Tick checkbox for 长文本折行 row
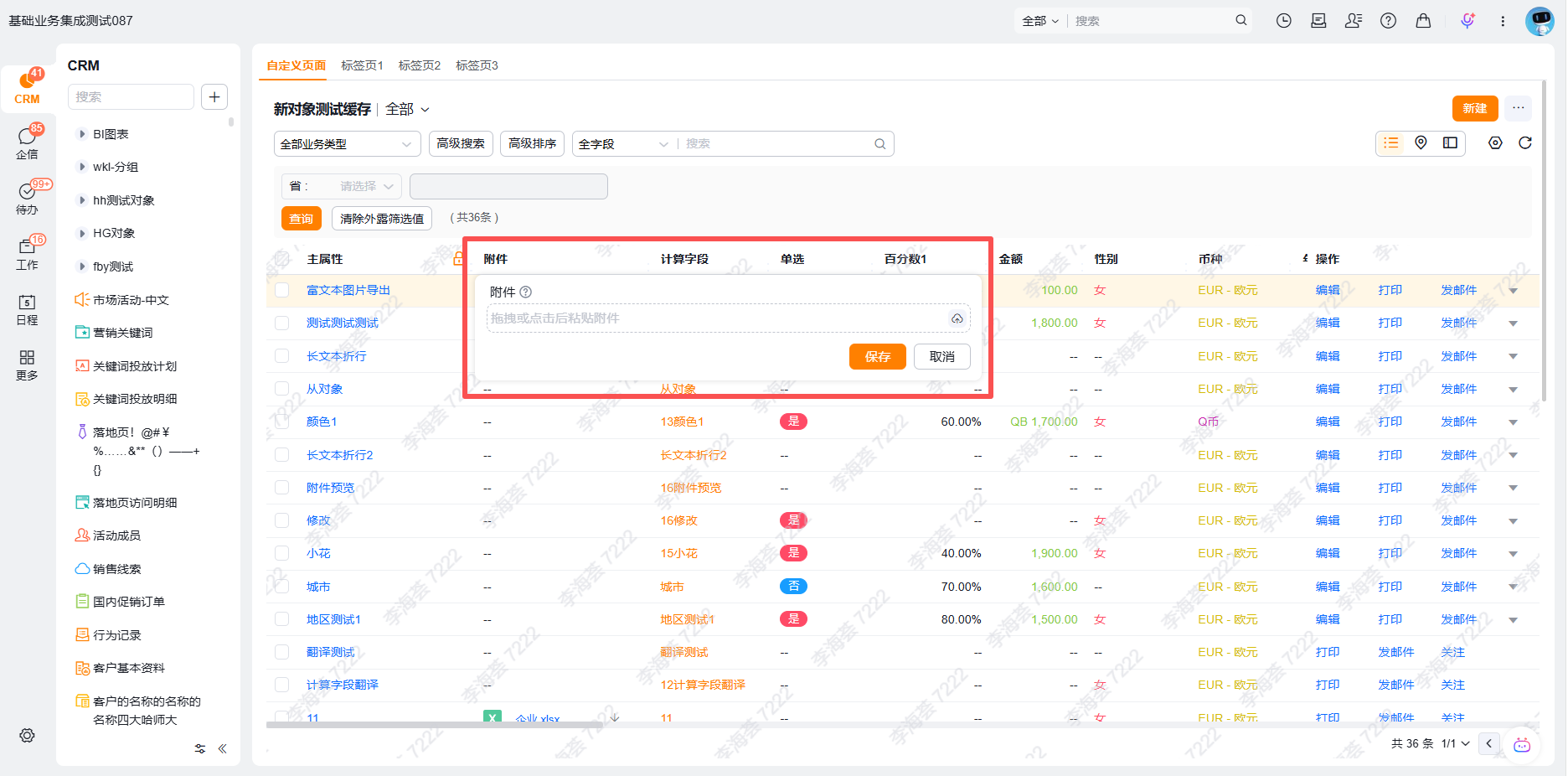 tap(282, 356)
